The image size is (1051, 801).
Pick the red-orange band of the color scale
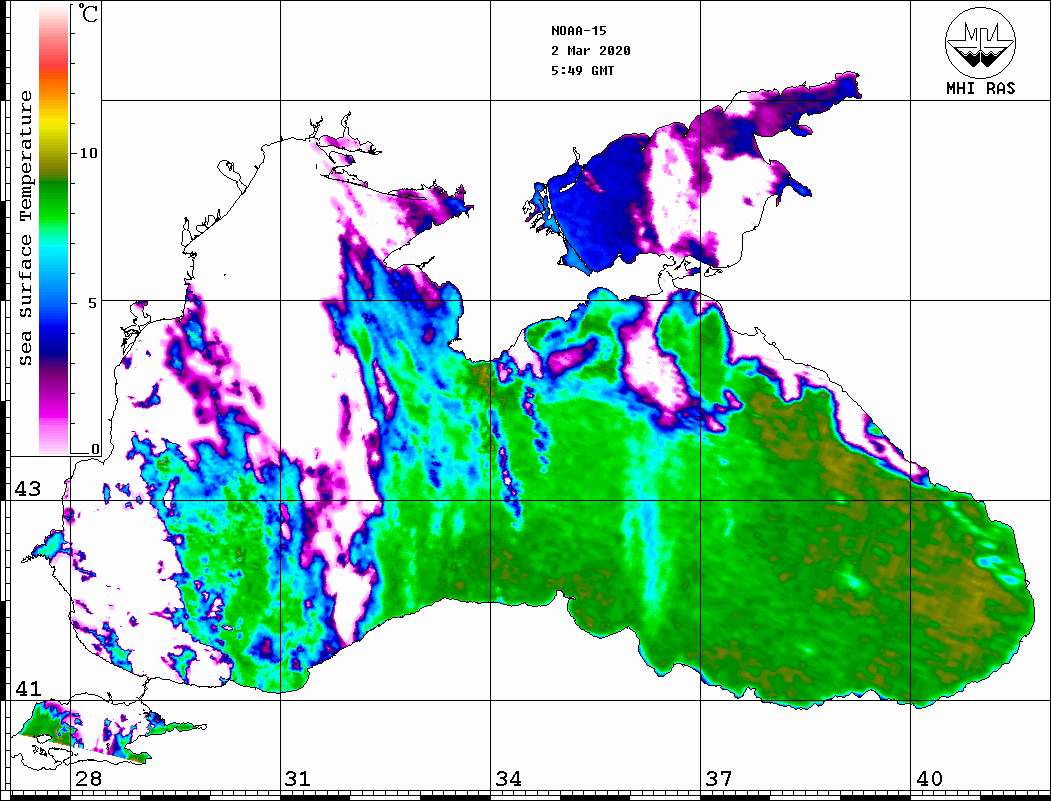pos(54,74)
